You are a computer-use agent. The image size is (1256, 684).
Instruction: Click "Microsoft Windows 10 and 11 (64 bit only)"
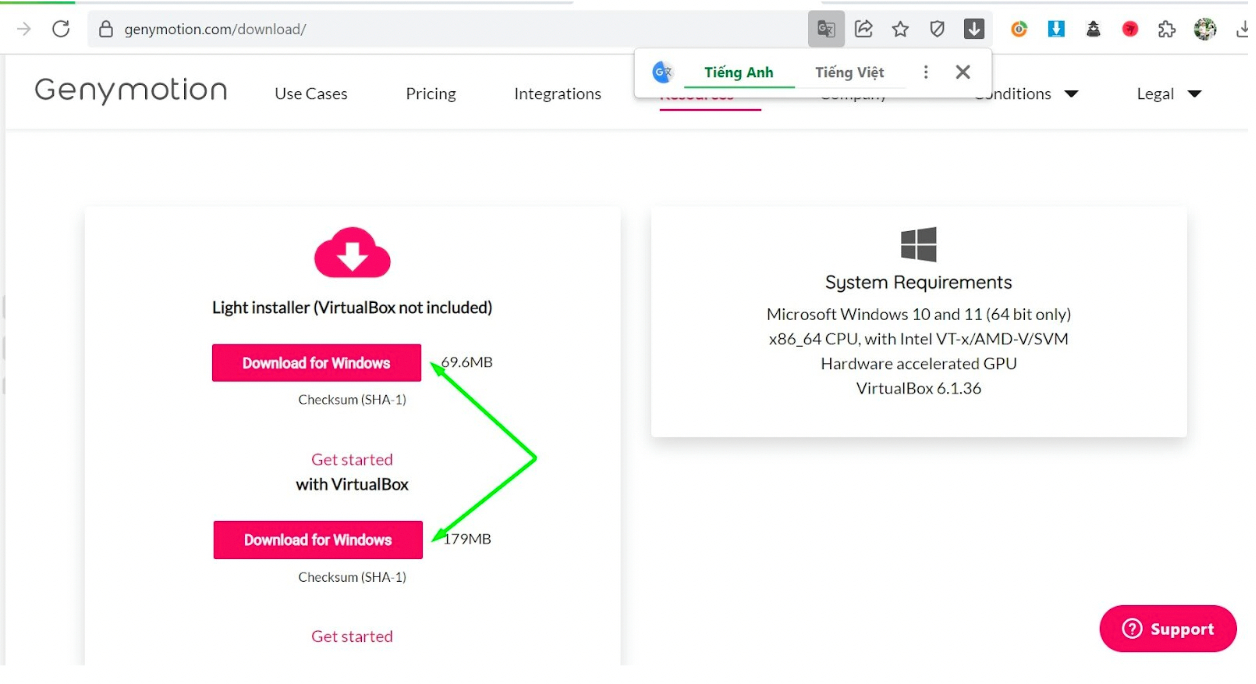pyautogui.click(x=919, y=314)
